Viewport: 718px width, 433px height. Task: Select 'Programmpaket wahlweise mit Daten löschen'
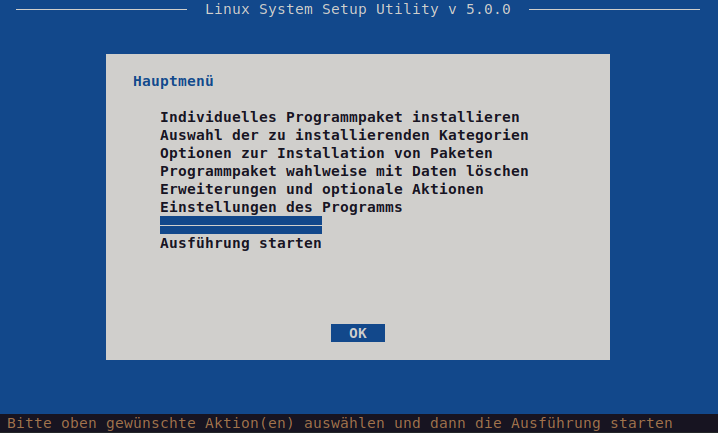tap(344, 171)
